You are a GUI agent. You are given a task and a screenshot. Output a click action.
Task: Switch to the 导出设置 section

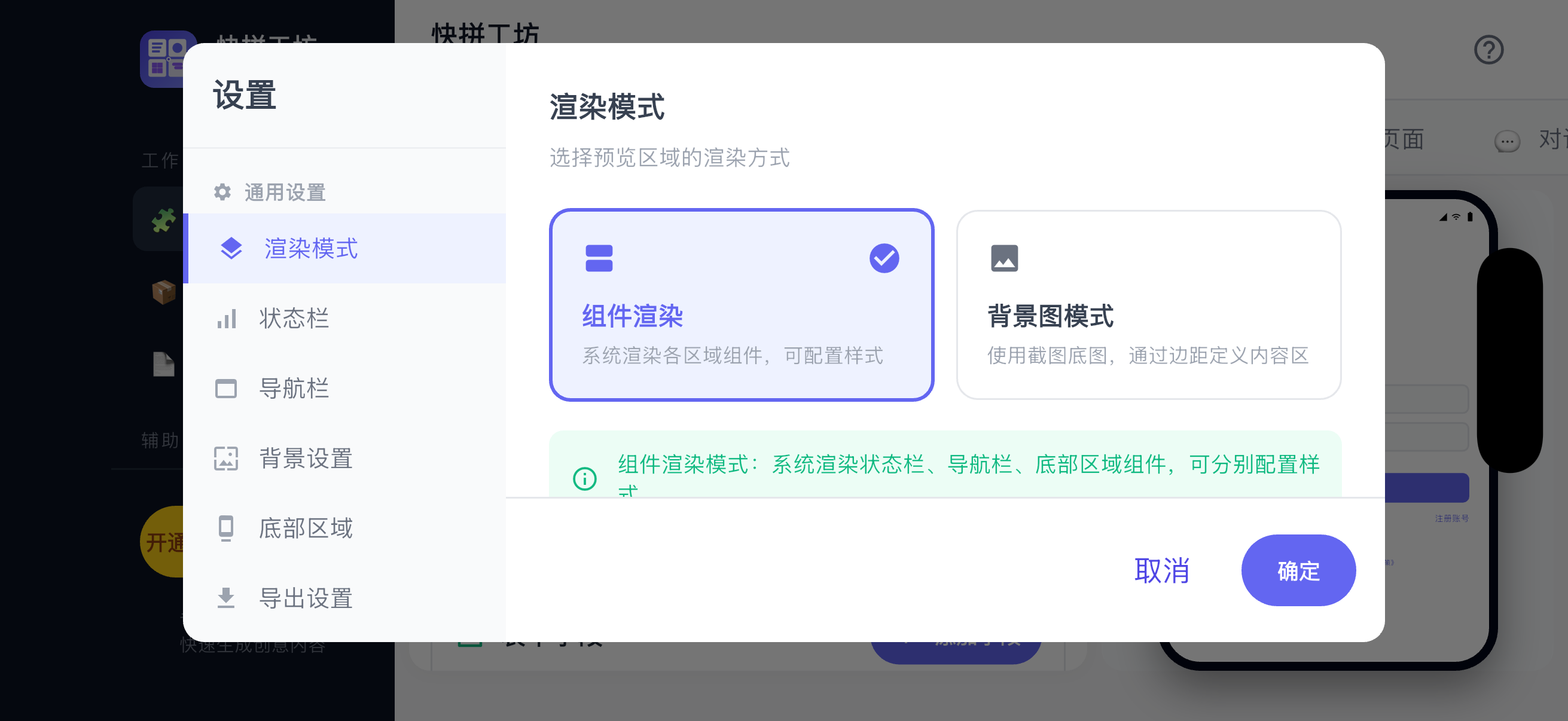coord(306,598)
